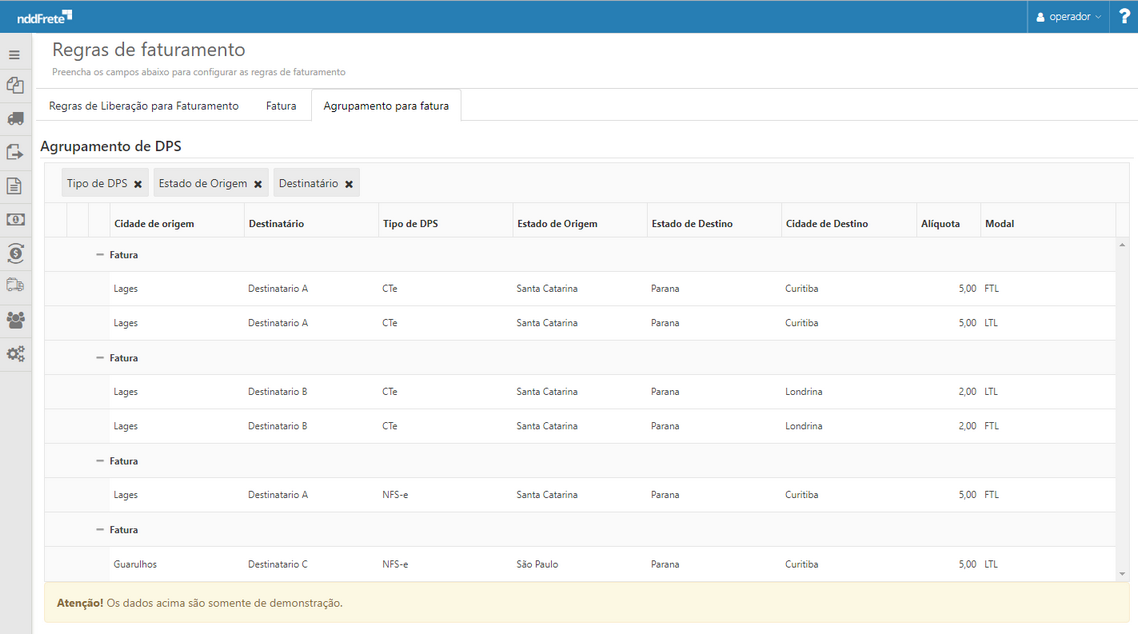Click the document page icon in sidebar
Viewport: 1138px width, 634px height.
15,186
